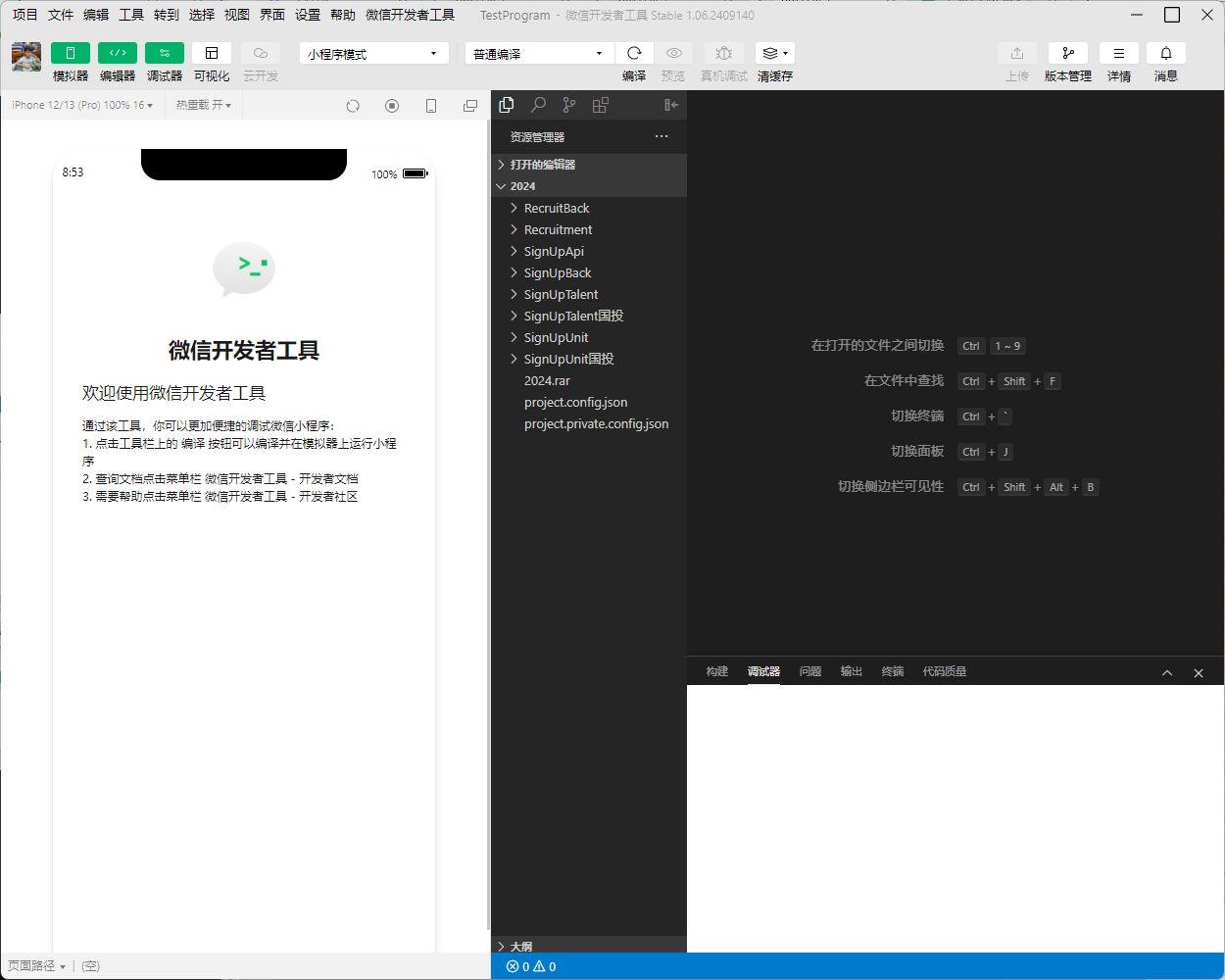Expand the SignUpTalent folder

pos(589,294)
